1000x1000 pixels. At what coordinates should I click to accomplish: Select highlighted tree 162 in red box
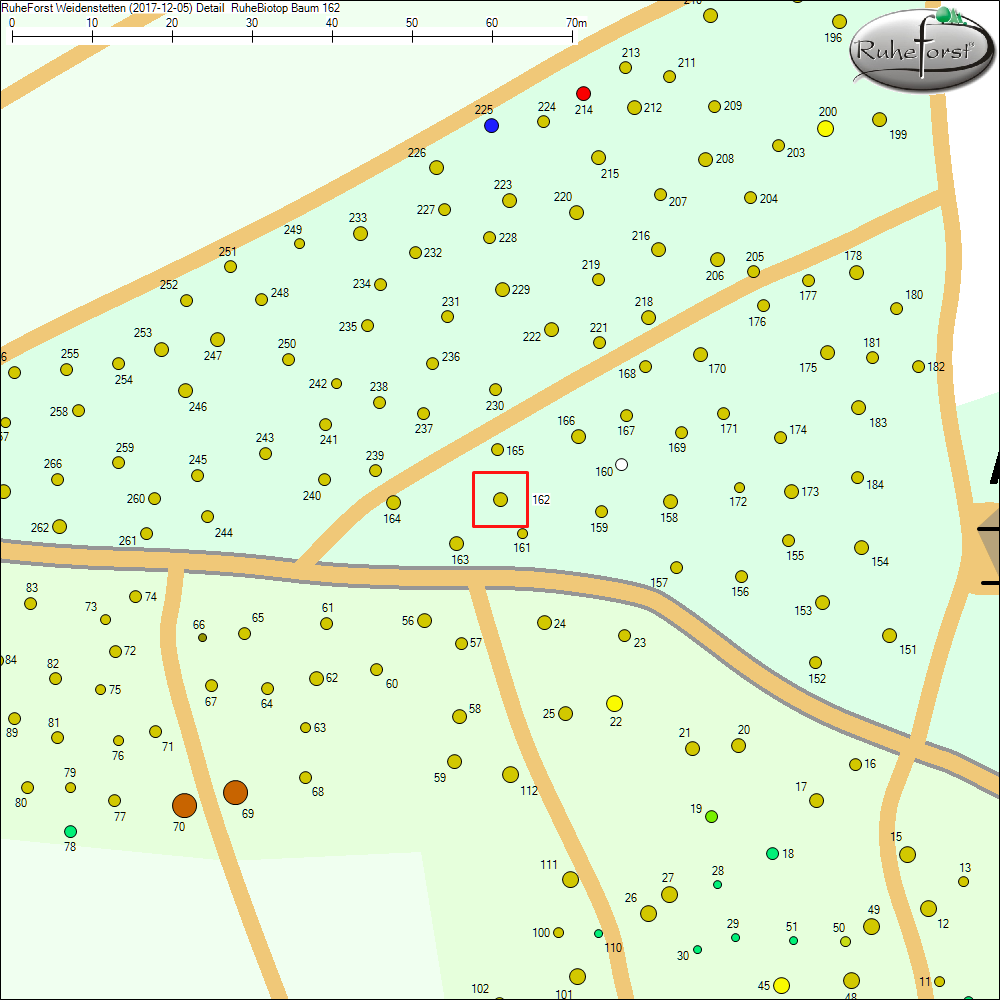501,499
